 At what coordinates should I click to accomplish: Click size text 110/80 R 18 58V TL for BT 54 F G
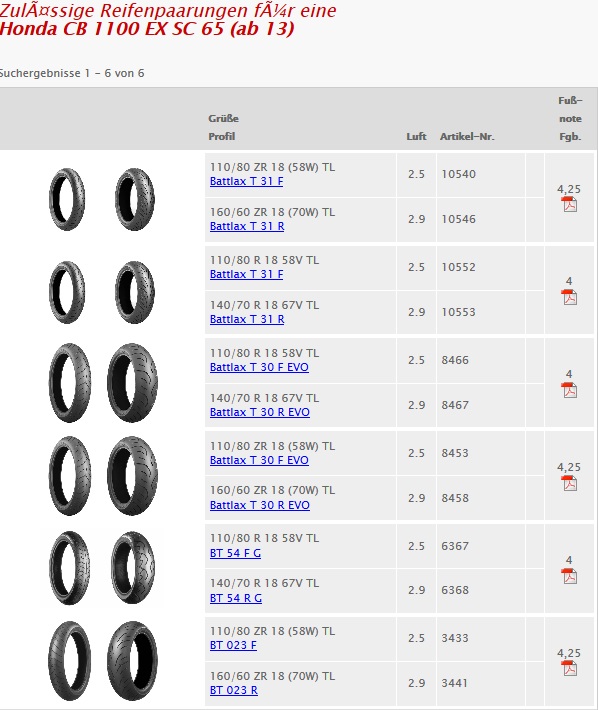tap(264, 538)
